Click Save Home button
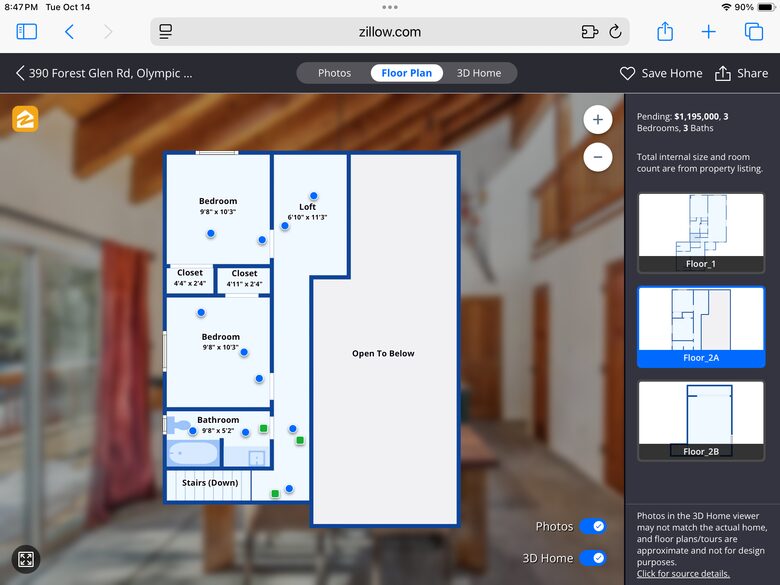Screen dimensions: 780x585 pos(661,73)
